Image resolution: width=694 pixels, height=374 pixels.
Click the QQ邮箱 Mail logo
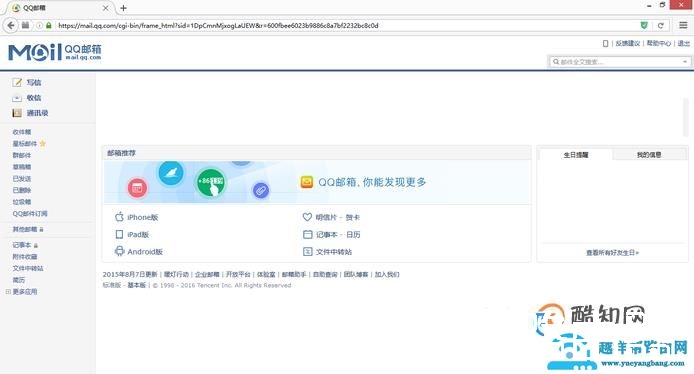[55, 52]
